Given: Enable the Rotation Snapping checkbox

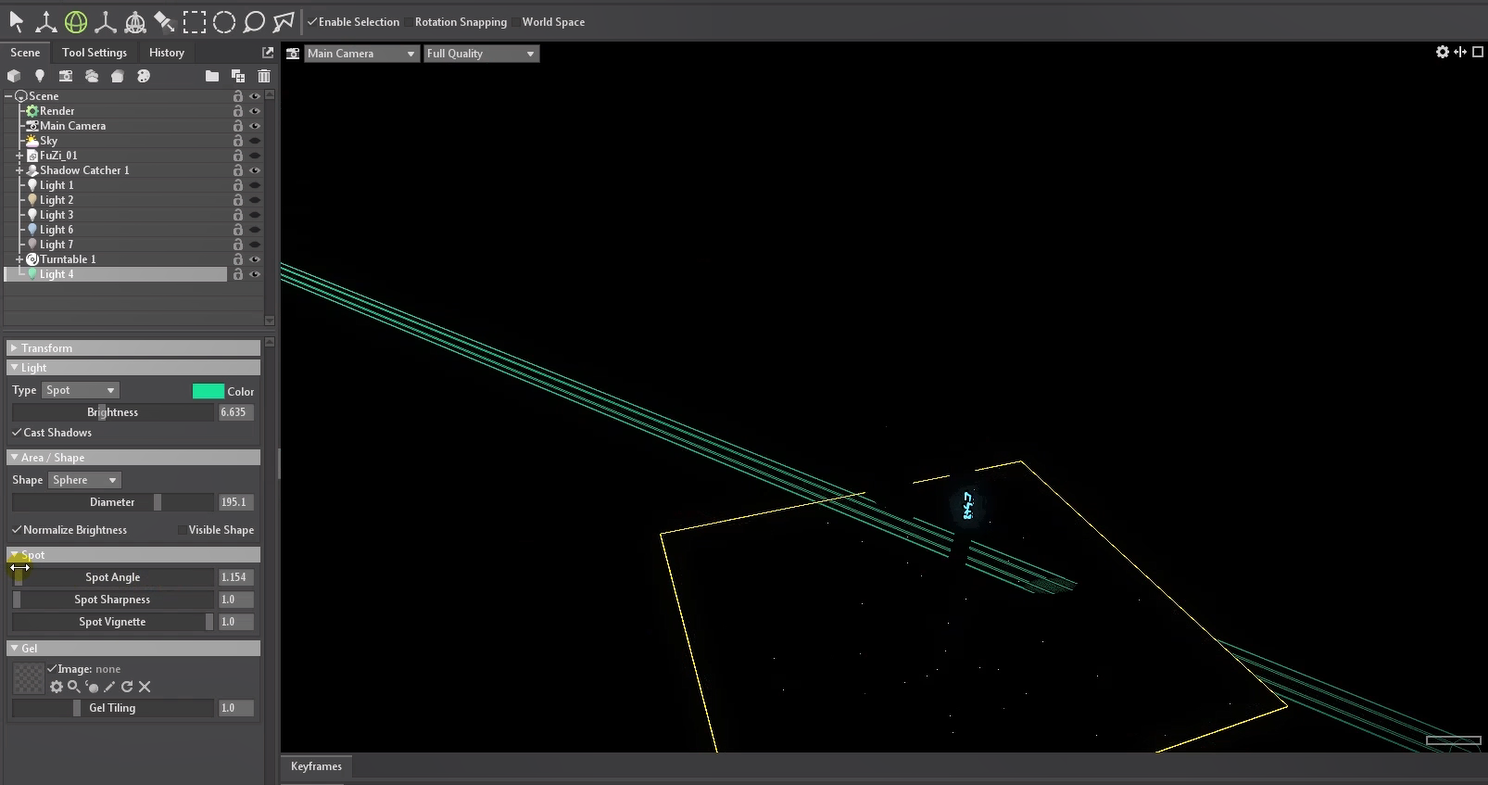Looking at the screenshot, I should pos(460,22).
